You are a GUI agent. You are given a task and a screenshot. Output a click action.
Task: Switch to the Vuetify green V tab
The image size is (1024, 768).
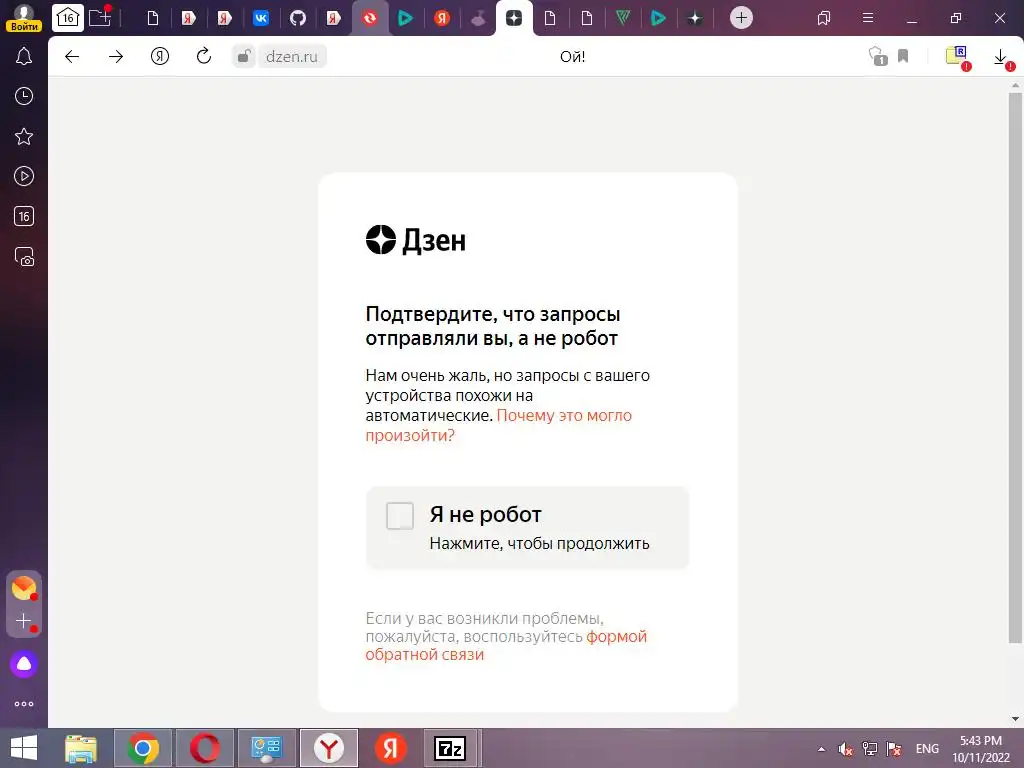point(622,18)
